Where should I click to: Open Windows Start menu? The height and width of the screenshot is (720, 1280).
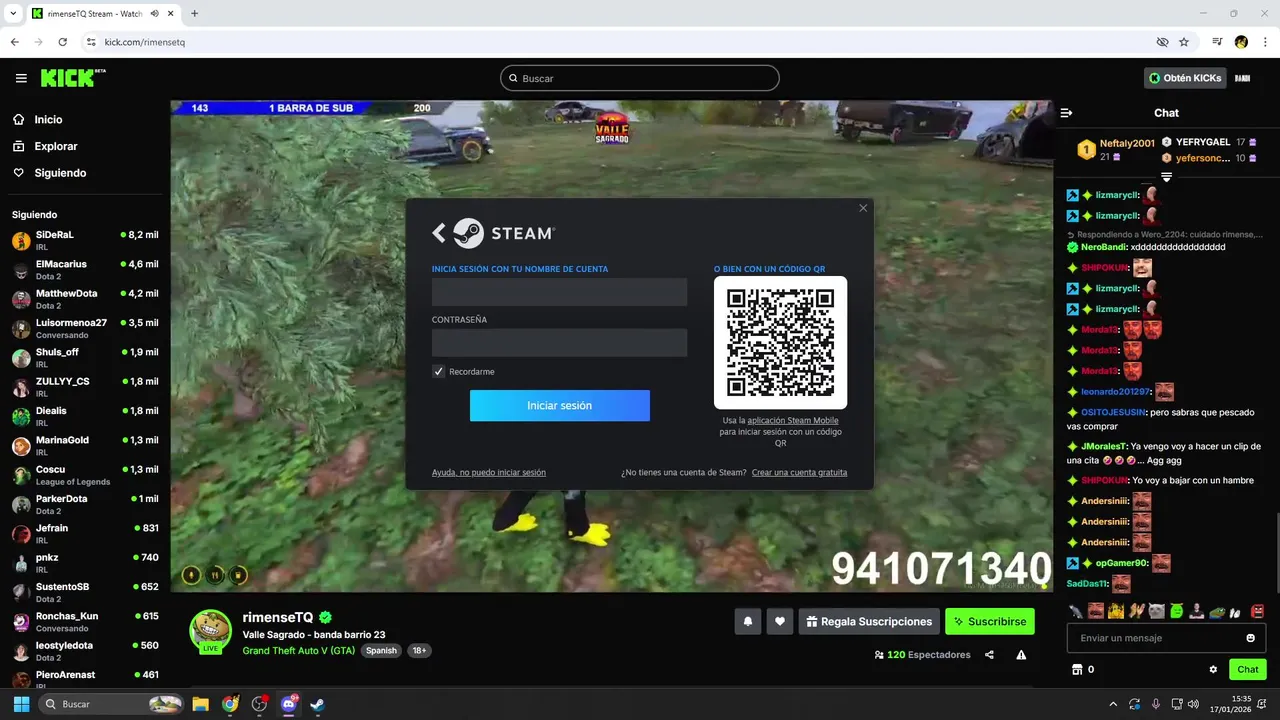point(21,704)
